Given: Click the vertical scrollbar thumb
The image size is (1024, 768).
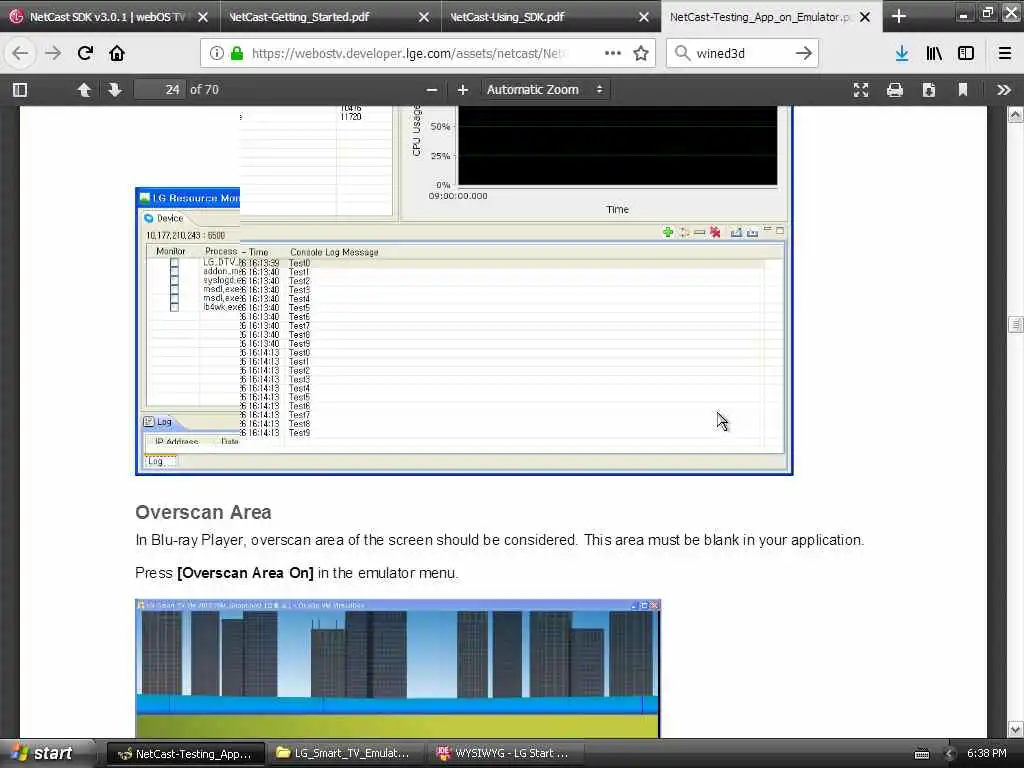Looking at the screenshot, I should tap(1015, 325).
